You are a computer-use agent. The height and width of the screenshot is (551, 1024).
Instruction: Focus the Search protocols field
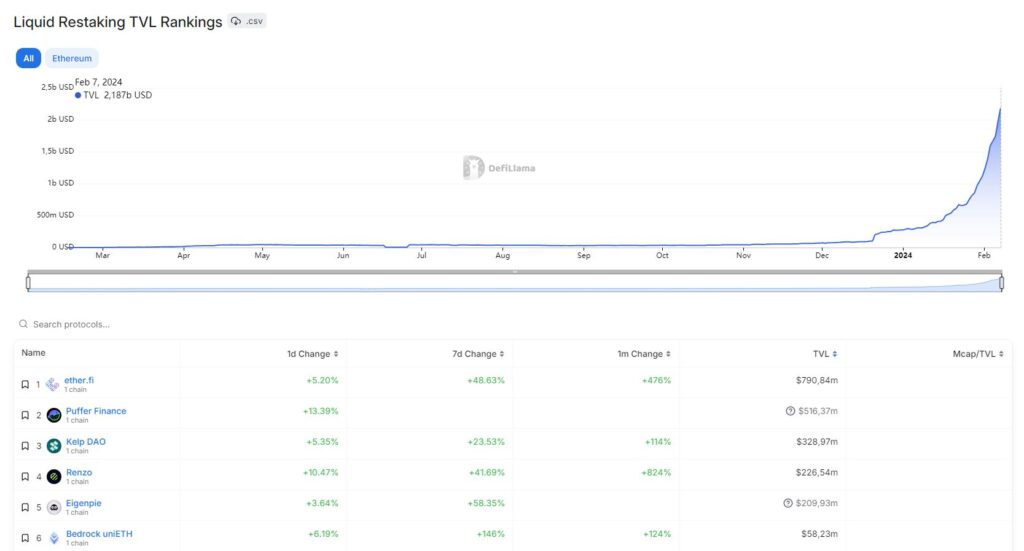(x=71, y=324)
